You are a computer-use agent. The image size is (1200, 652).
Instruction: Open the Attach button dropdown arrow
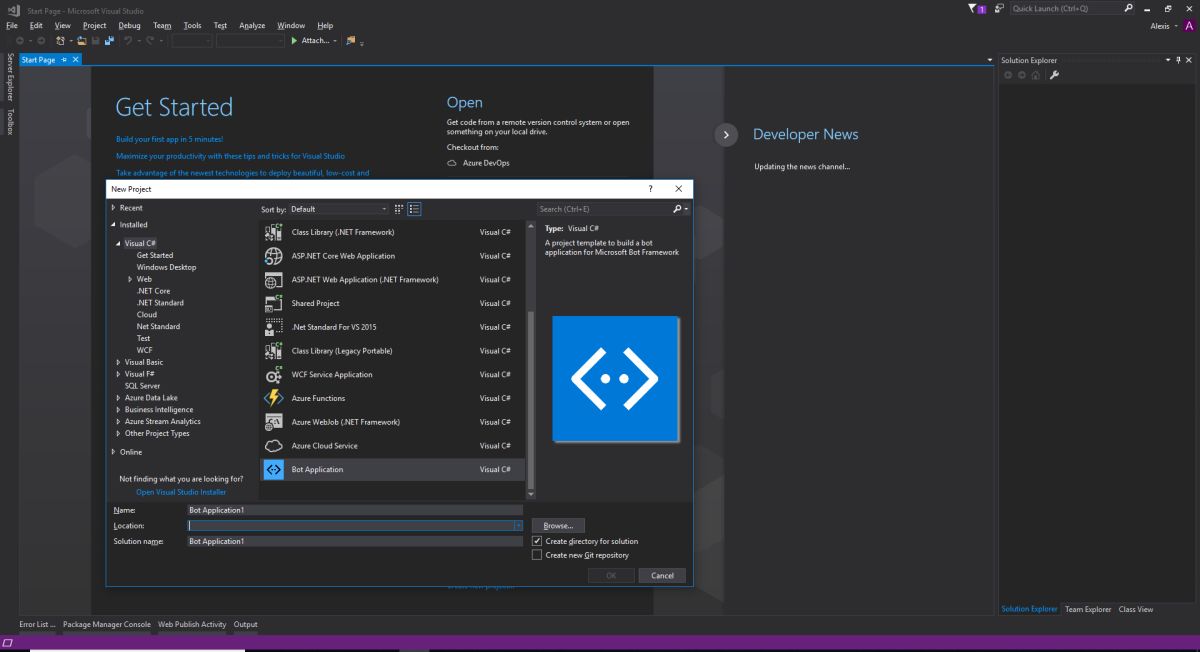[336, 41]
